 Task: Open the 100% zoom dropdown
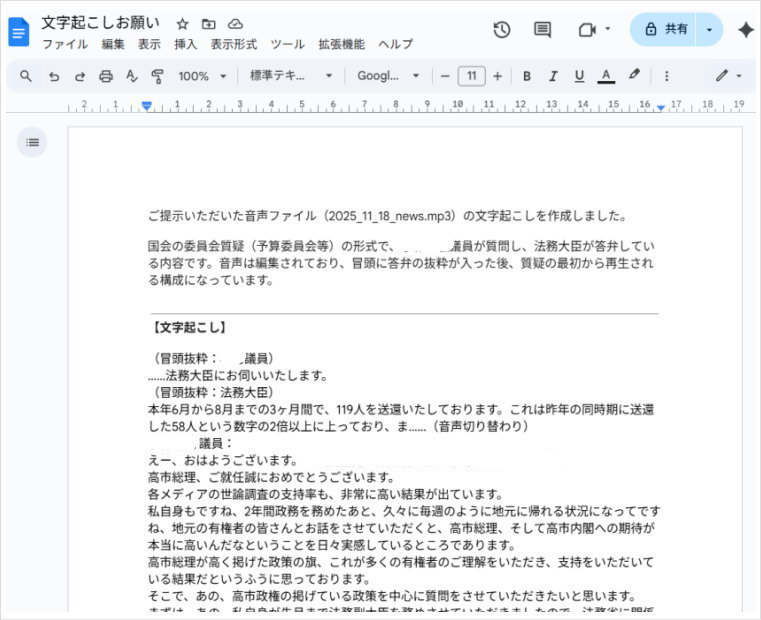(202, 76)
